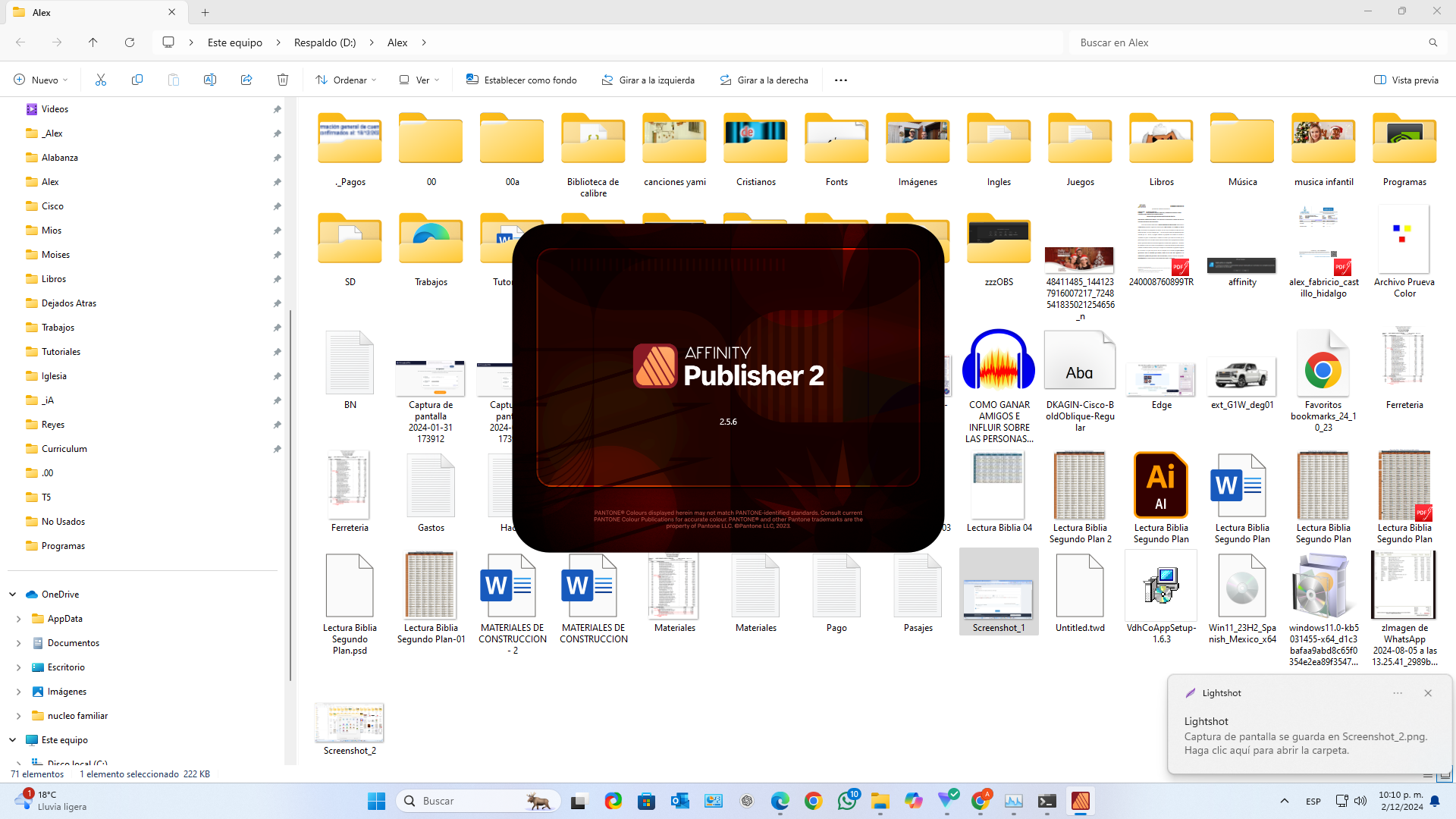The width and height of the screenshot is (1456, 819).
Task: Collapse the Este equipo tree node
Action: pyautogui.click(x=13, y=740)
